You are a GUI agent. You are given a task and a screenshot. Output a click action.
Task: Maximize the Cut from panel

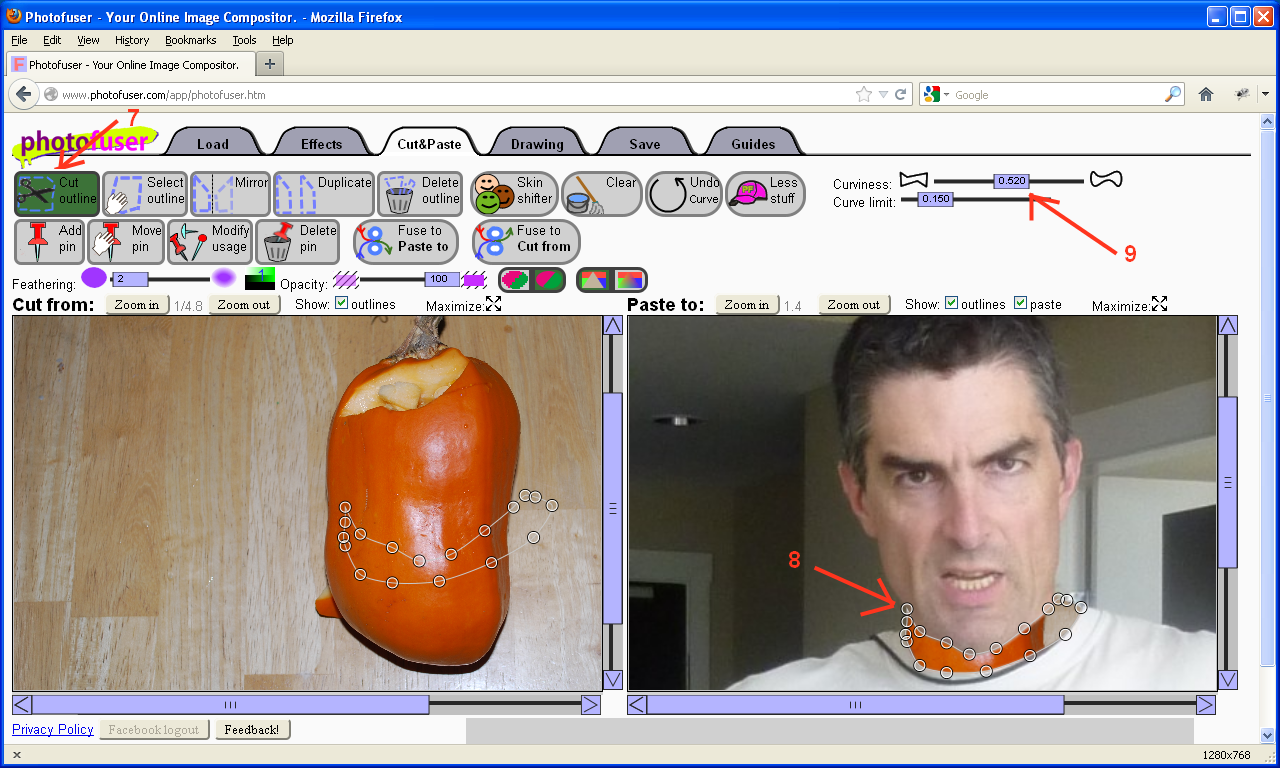[x=494, y=303]
